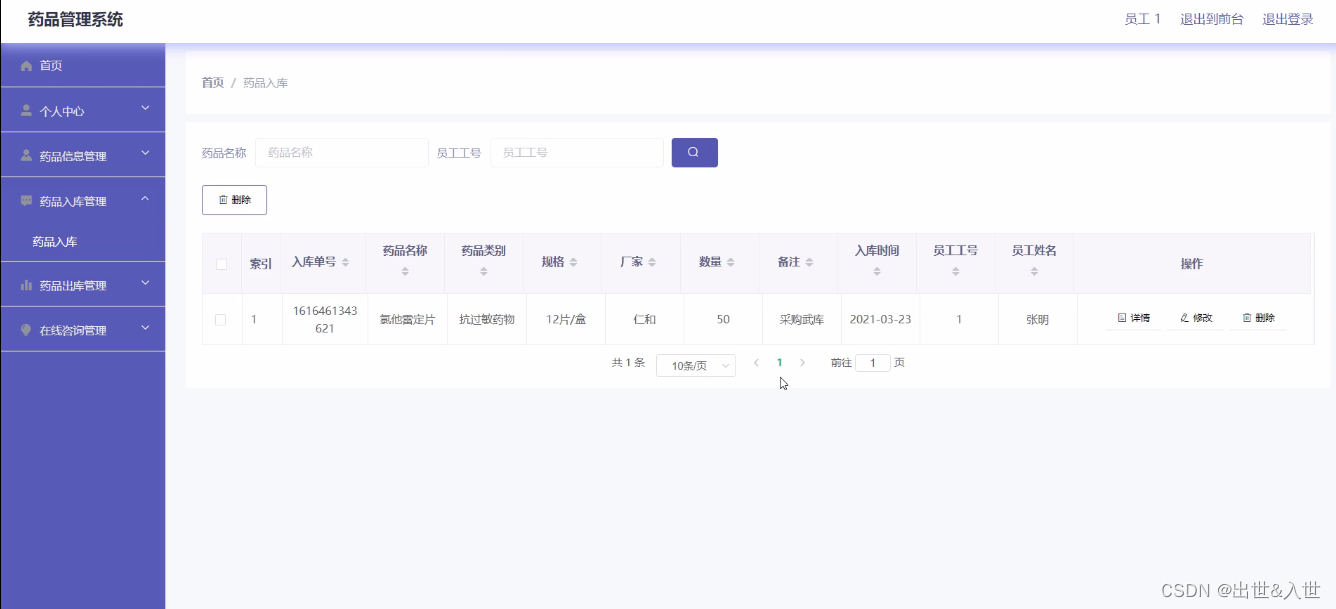Click 详情 button in row 1
This screenshot has width=1336, height=609.
pos(1133,318)
